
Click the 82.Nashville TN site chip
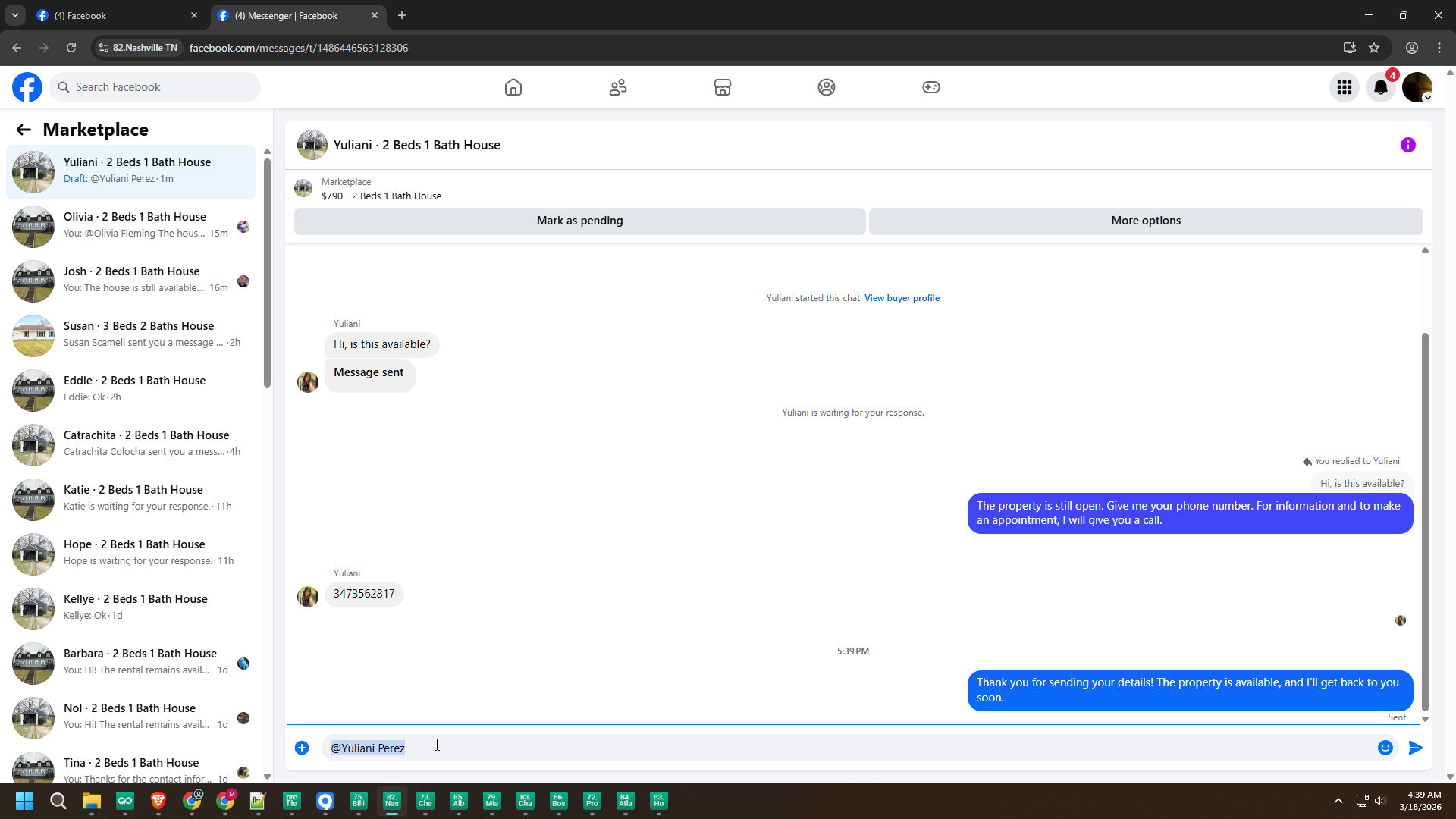(x=138, y=48)
